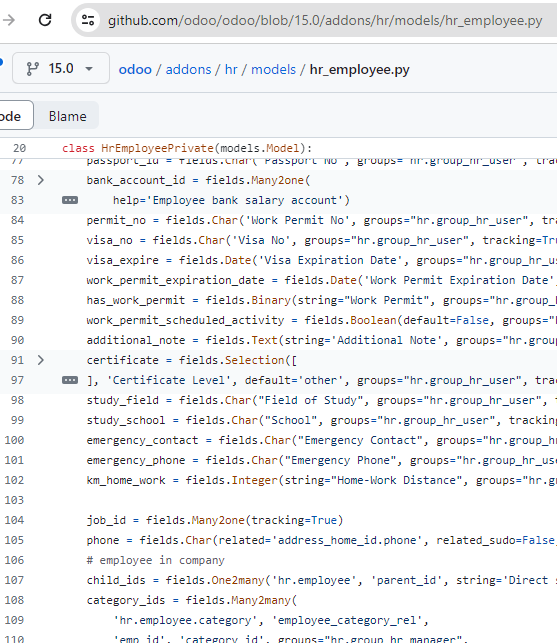Image resolution: width=557 pixels, height=643 pixels.
Task: Open the addons breadcrumb link
Action: click(188, 69)
